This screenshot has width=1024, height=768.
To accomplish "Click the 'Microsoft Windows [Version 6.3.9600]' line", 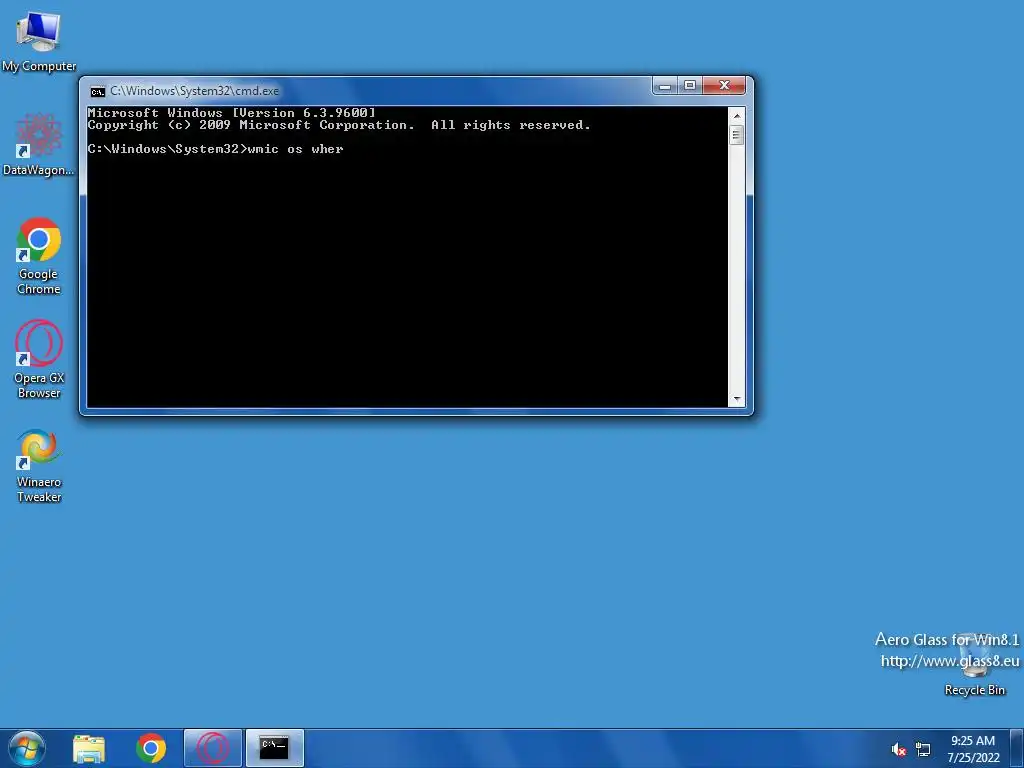I will pos(232,112).
